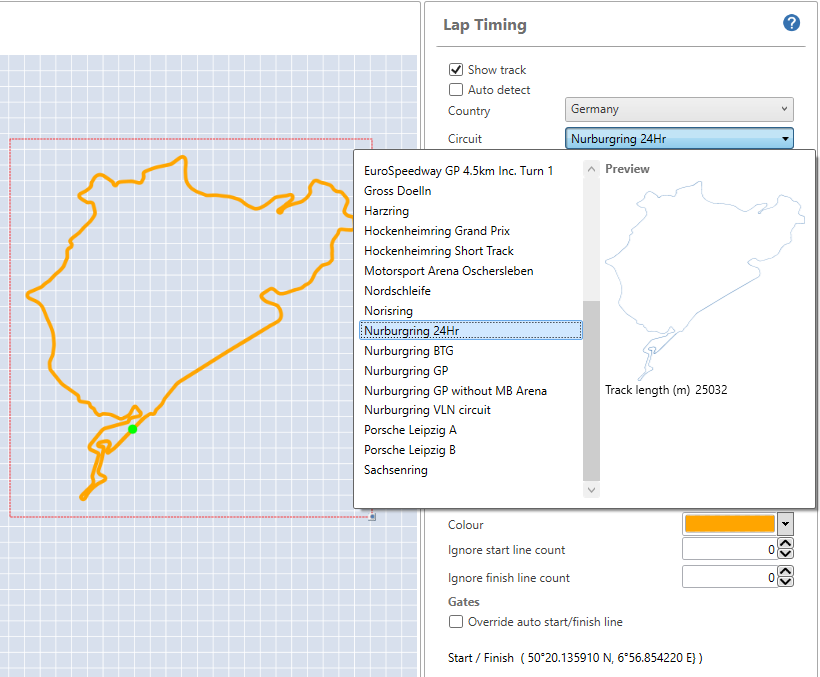Click the Ignore finish line count field
This screenshot has height=677, width=820.
[730, 577]
